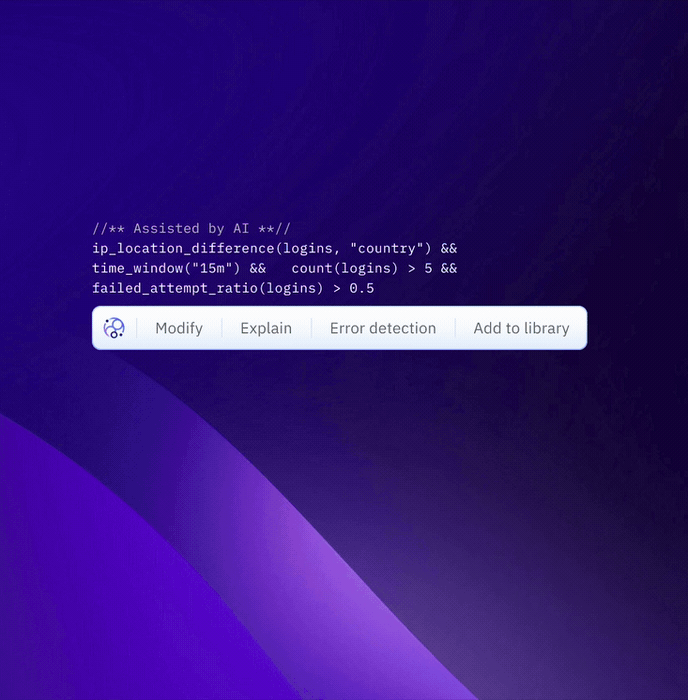Click the AI assistant orbit icon
This screenshot has width=688, height=700.
pyautogui.click(x=114, y=328)
